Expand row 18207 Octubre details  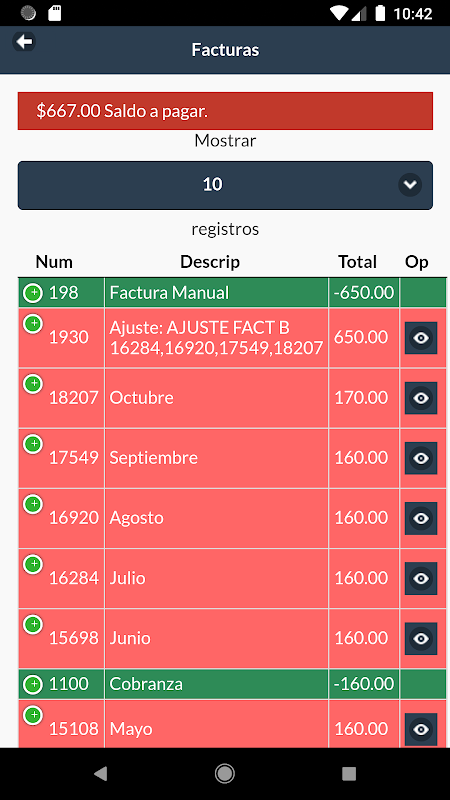(33, 384)
